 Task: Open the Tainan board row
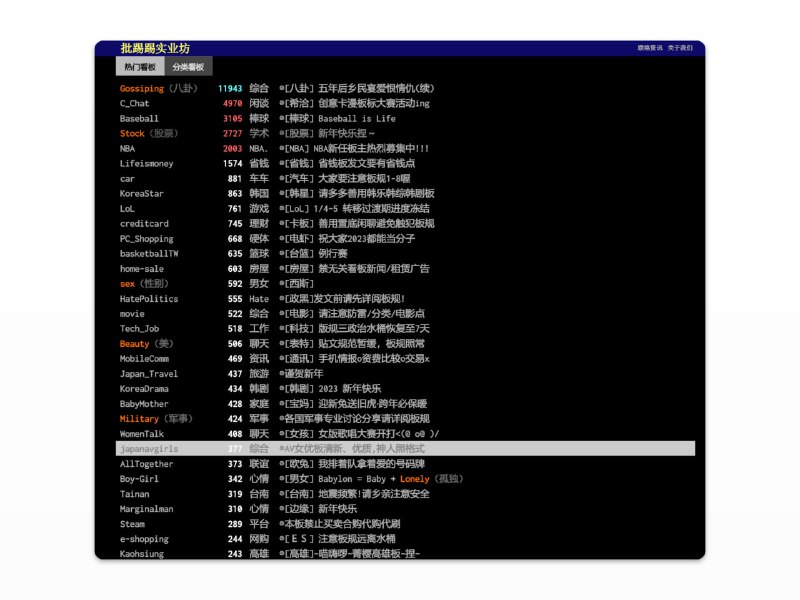pos(405,494)
